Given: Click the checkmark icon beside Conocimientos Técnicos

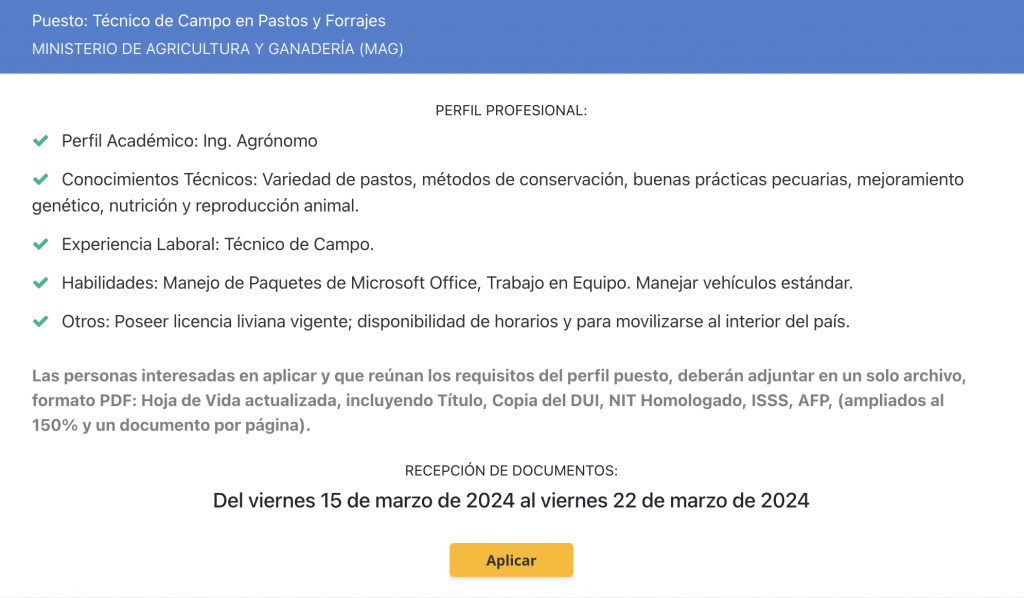Looking at the screenshot, I should point(40,179).
